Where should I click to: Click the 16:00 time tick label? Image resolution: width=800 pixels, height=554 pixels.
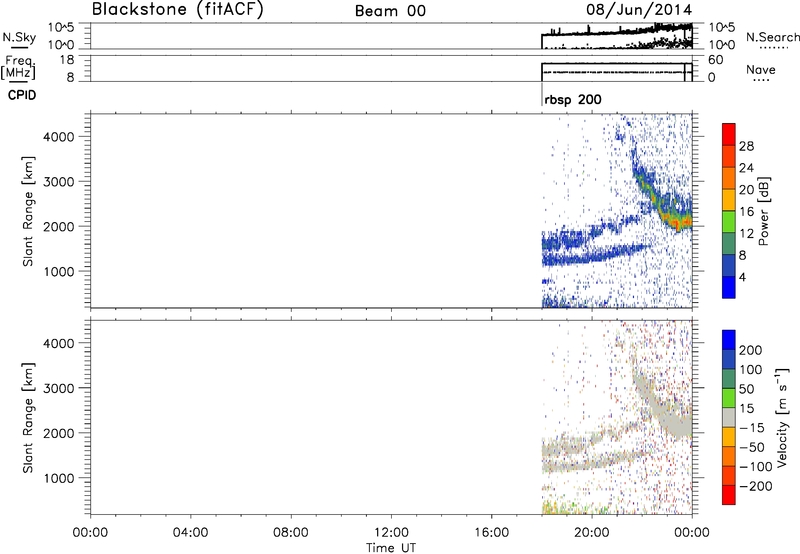tap(491, 533)
